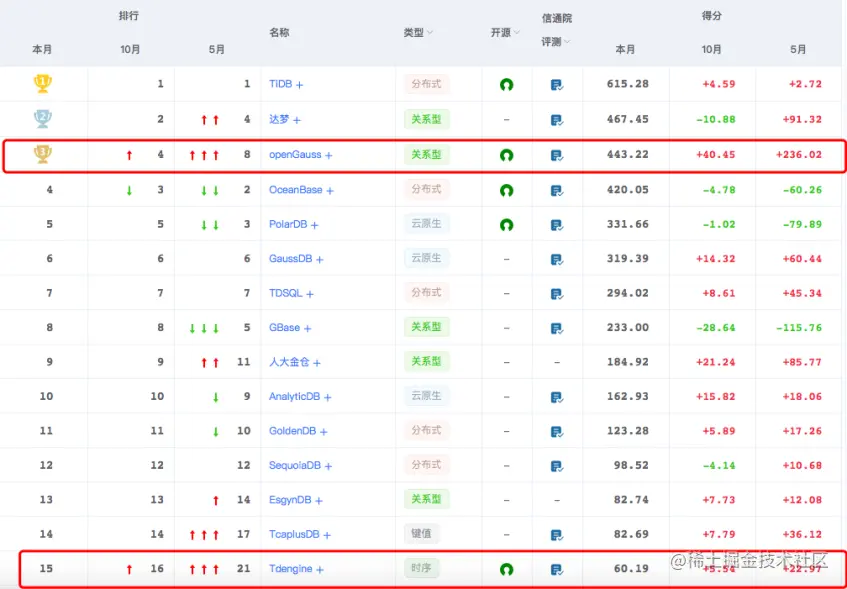The height and width of the screenshot is (589, 847).
Task: Open the TcaplusDB database link
Action: point(294,534)
